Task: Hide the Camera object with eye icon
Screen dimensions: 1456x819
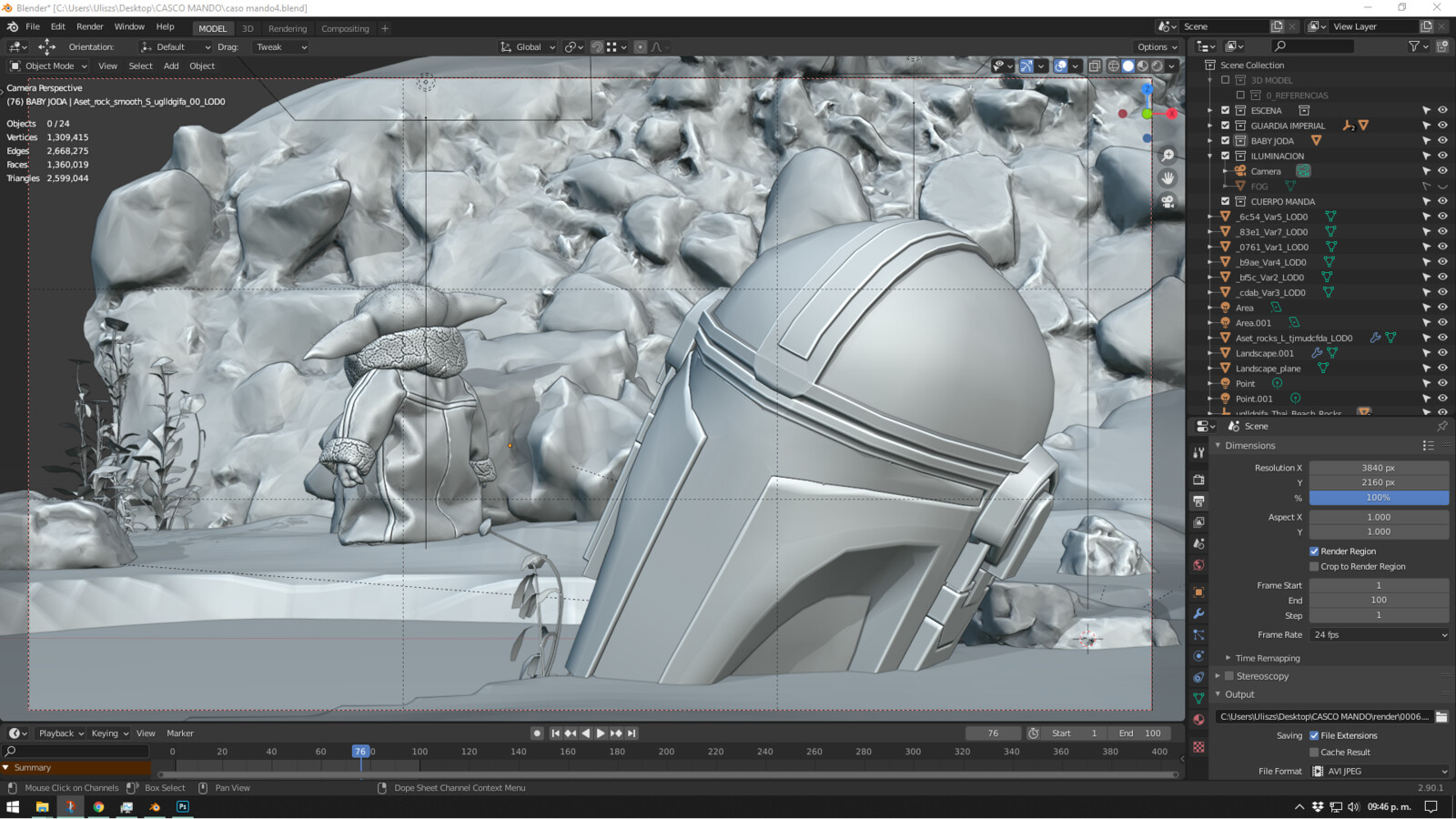Action: coord(1442,171)
